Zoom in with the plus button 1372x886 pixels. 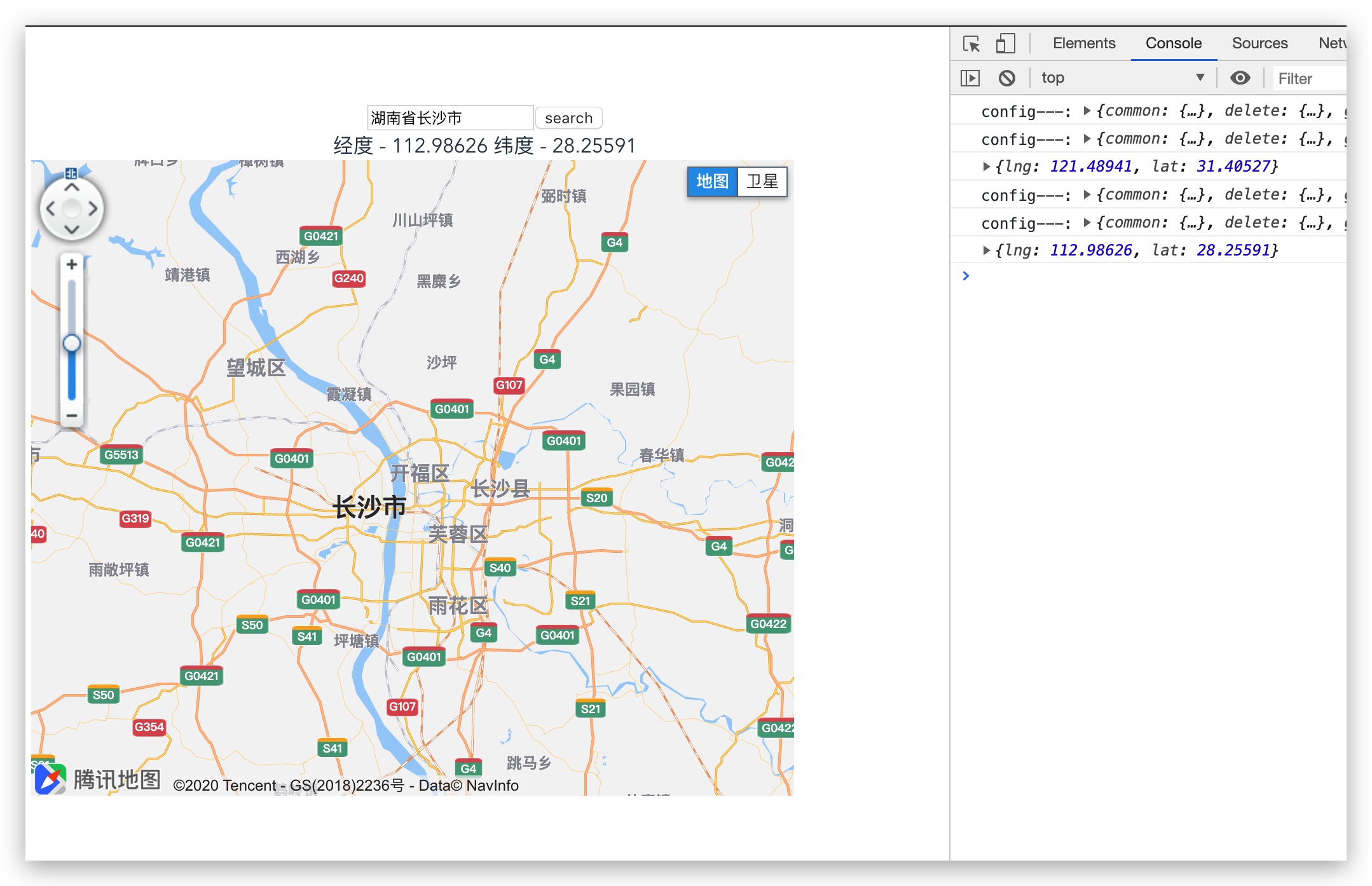click(72, 264)
